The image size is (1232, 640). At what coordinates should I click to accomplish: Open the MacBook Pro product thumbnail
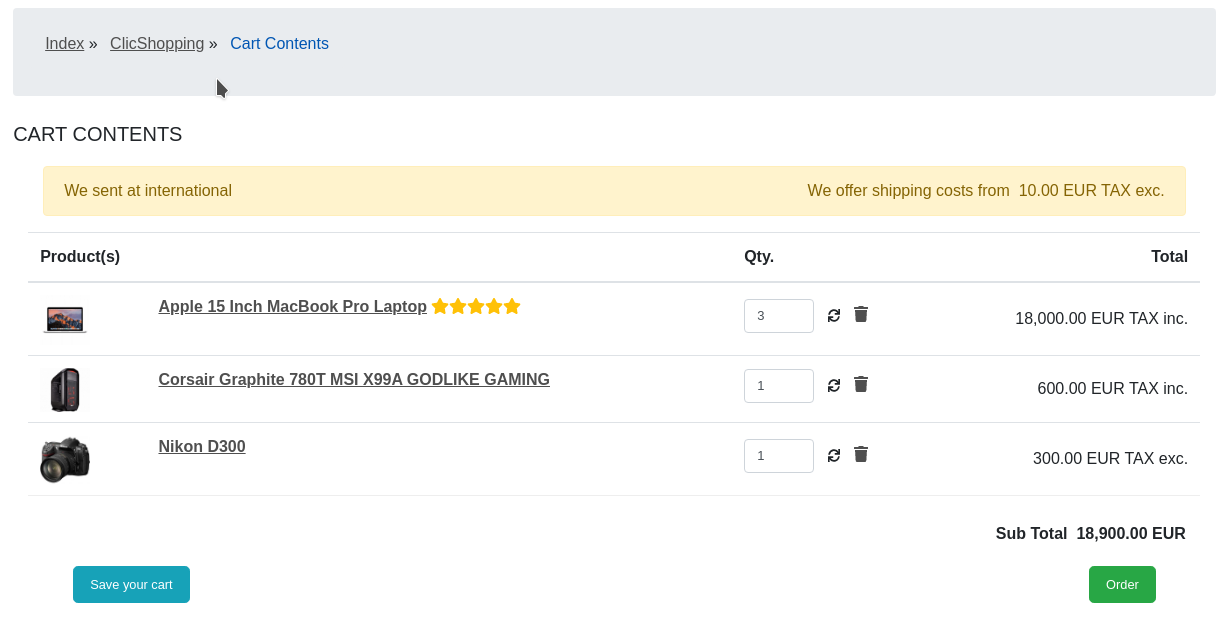(x=66, y=319)
